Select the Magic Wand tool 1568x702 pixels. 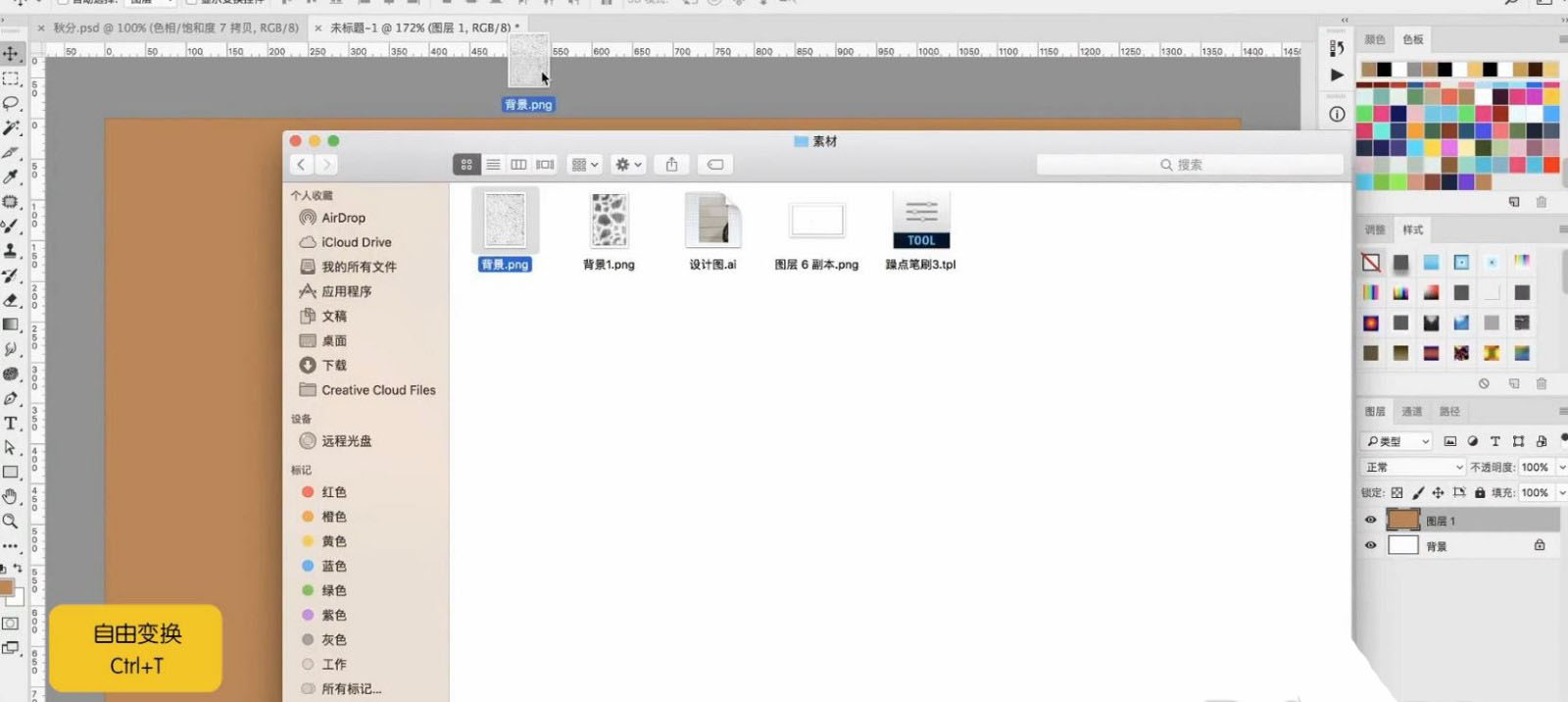coord(11,127)
